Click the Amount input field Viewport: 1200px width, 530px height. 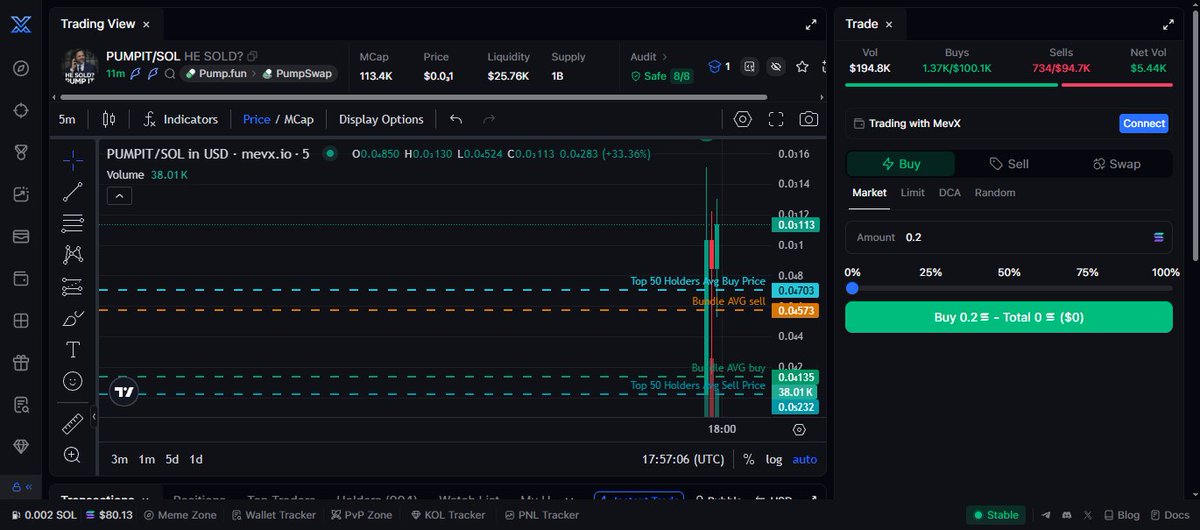click(x=1009, y=237)
